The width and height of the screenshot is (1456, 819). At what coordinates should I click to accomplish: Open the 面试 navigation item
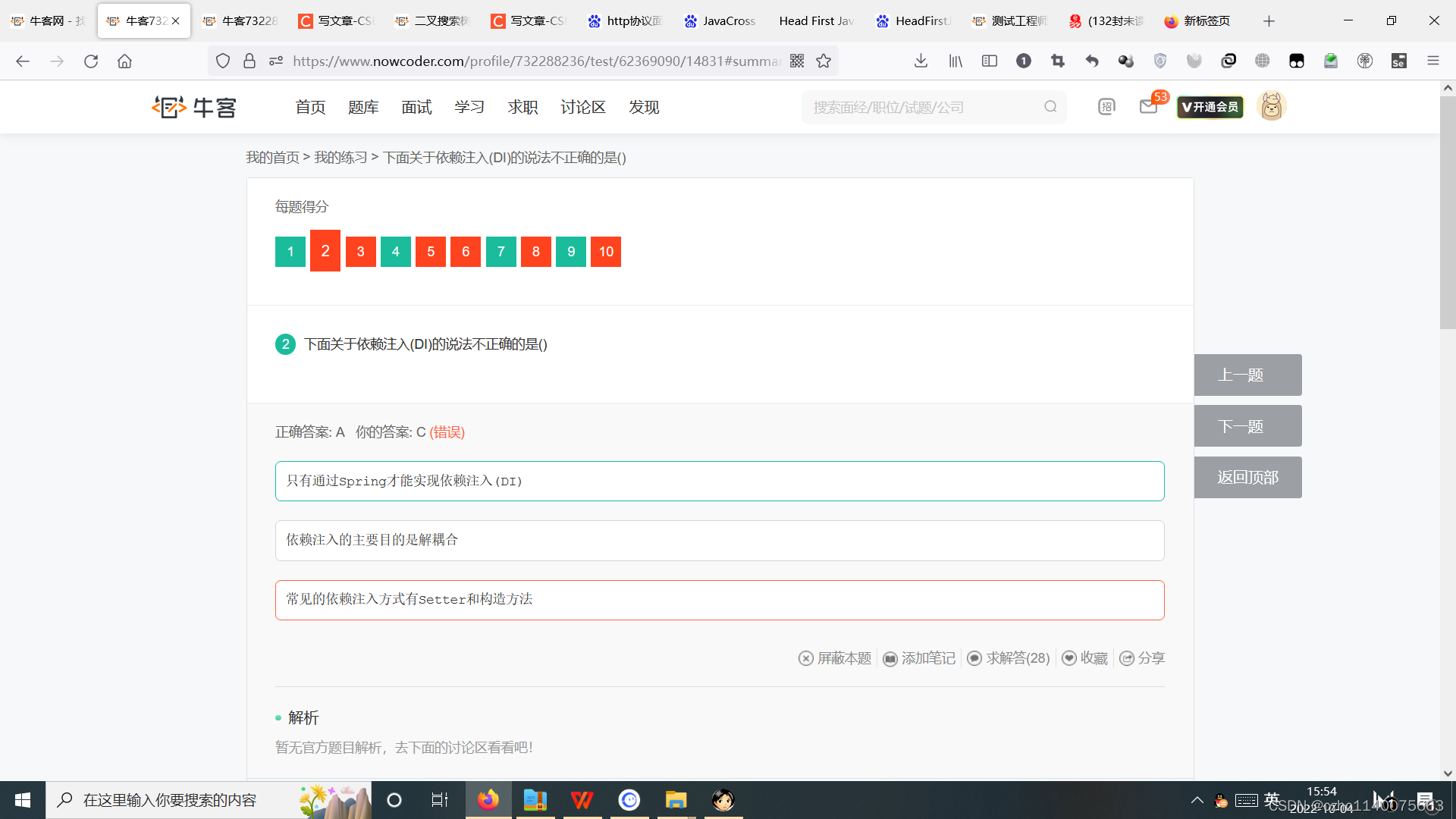416,107
